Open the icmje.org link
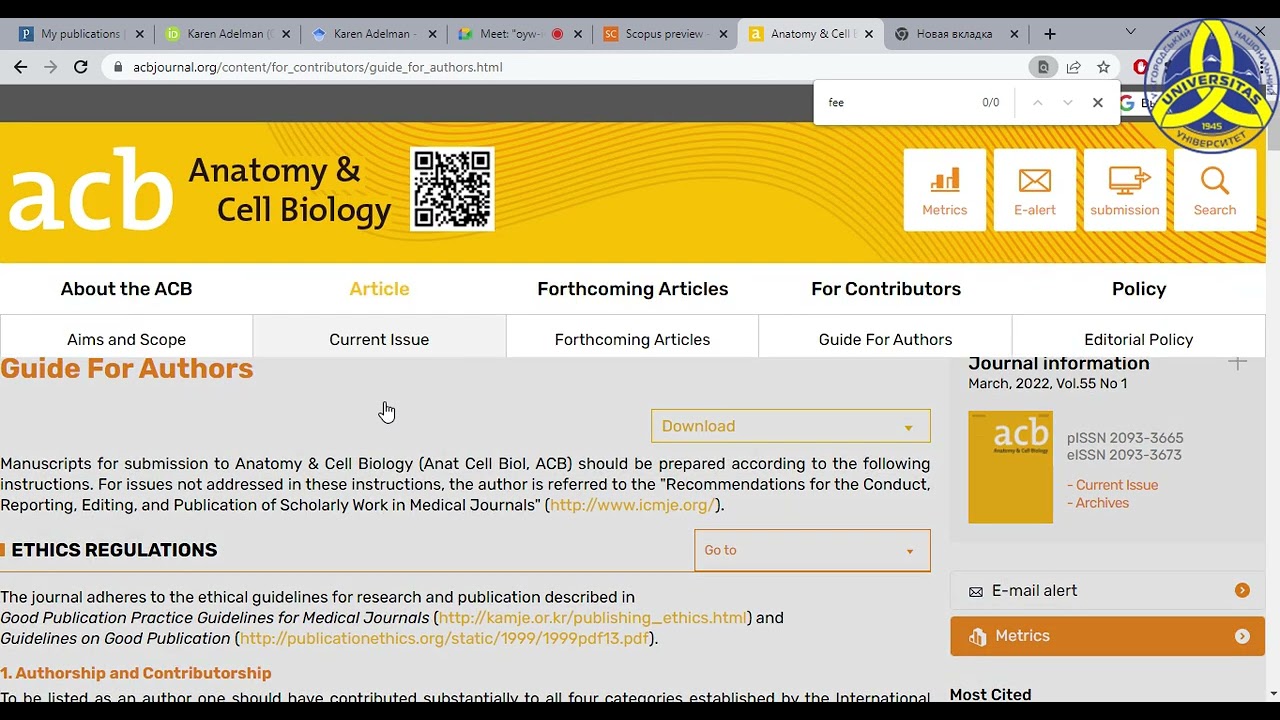The image size is (1280, 720). click(x=632, y=505)
